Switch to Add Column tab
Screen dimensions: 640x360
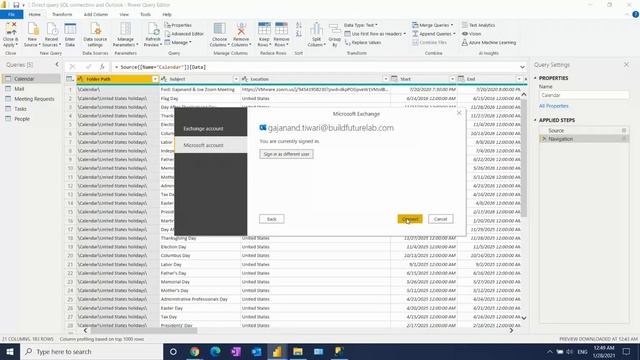[96, 14]
